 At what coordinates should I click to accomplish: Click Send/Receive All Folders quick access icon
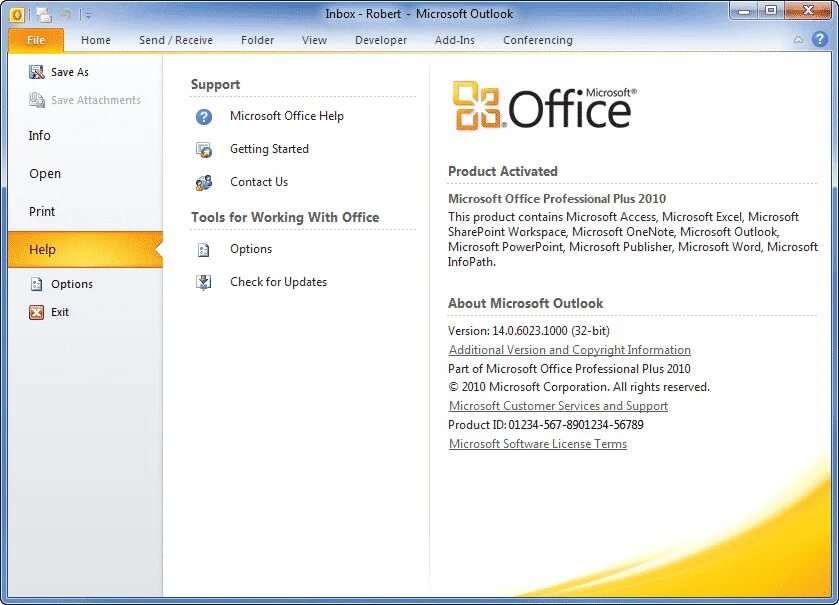[44, 15]
